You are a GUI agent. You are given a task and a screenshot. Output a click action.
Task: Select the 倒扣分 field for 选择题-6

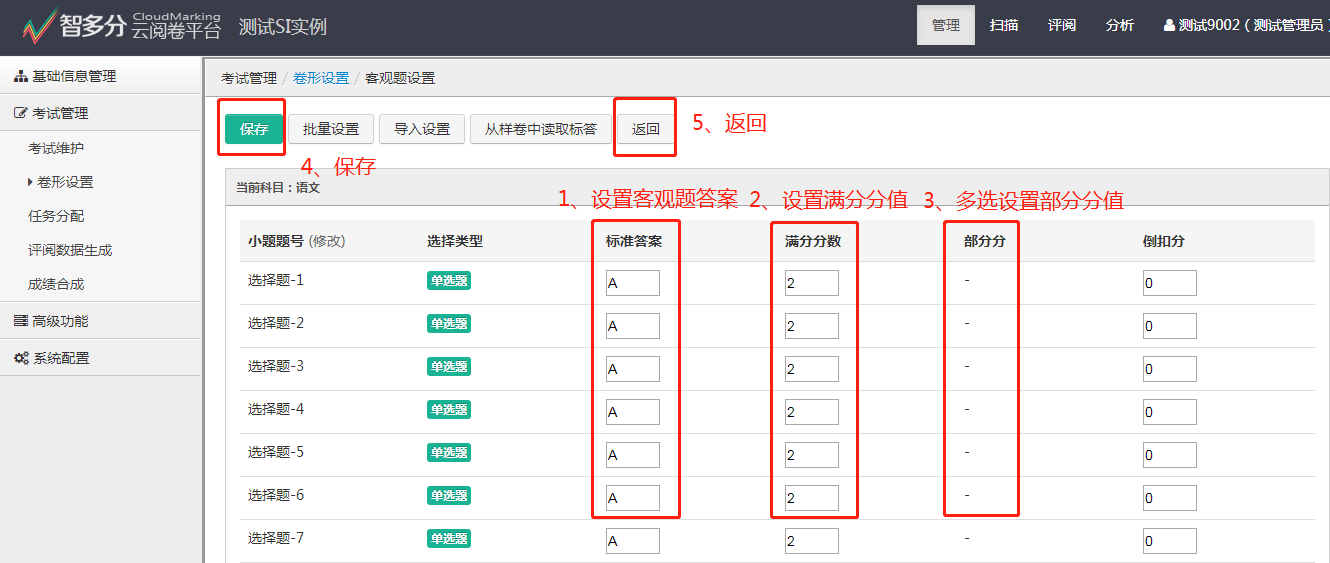(1170, 498)
